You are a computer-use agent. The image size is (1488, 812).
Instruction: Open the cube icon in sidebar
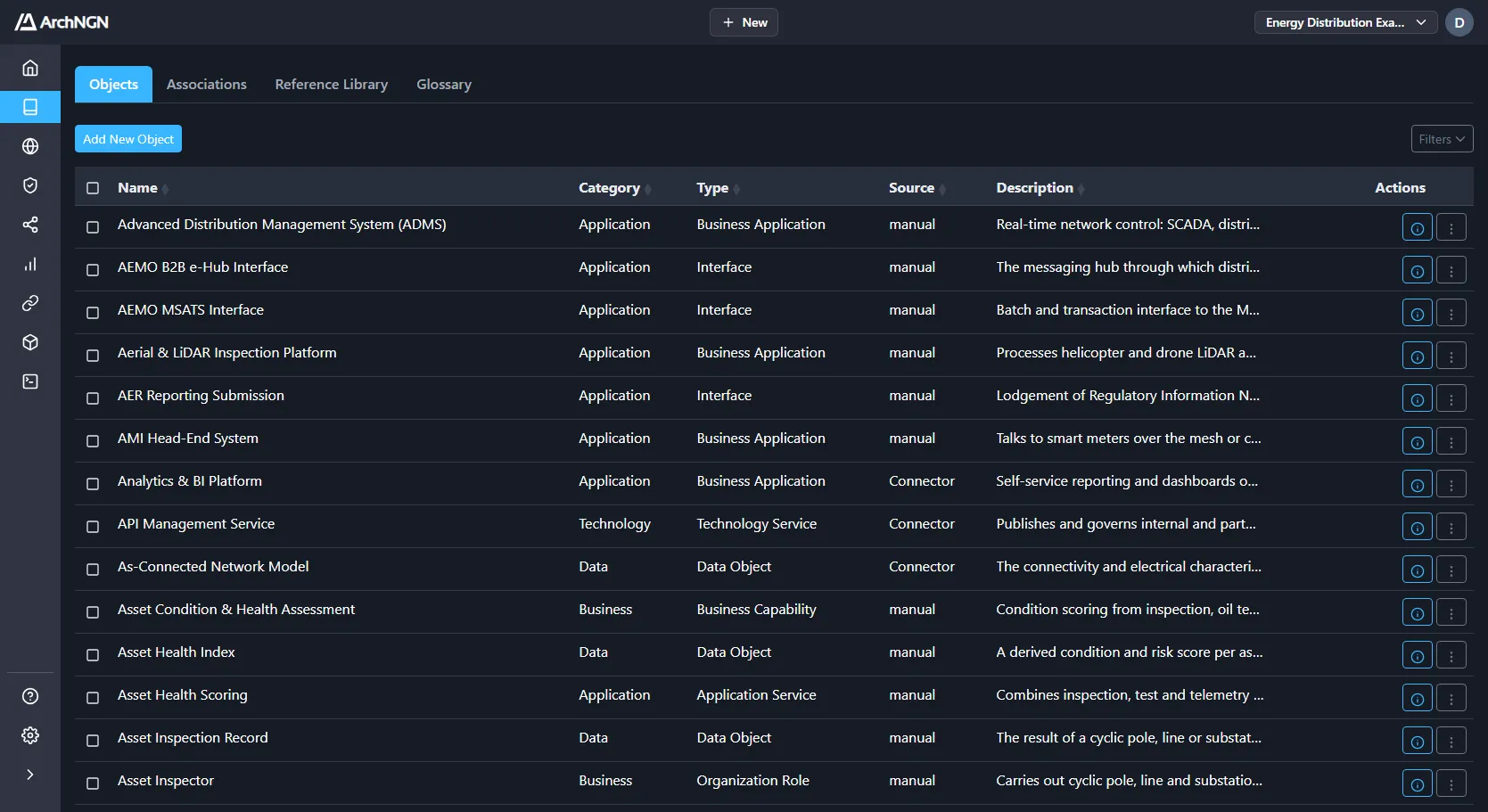tap(30, 342)
